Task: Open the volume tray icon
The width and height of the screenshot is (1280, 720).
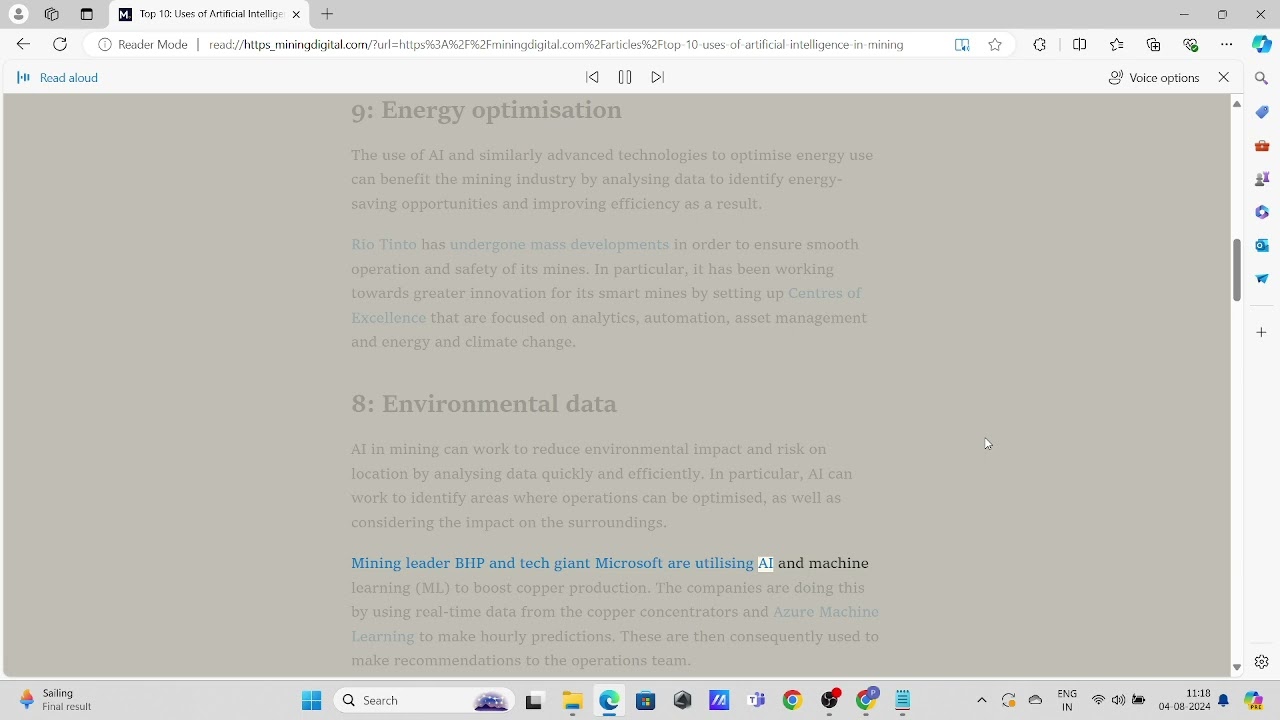Action: [1119, 701]
